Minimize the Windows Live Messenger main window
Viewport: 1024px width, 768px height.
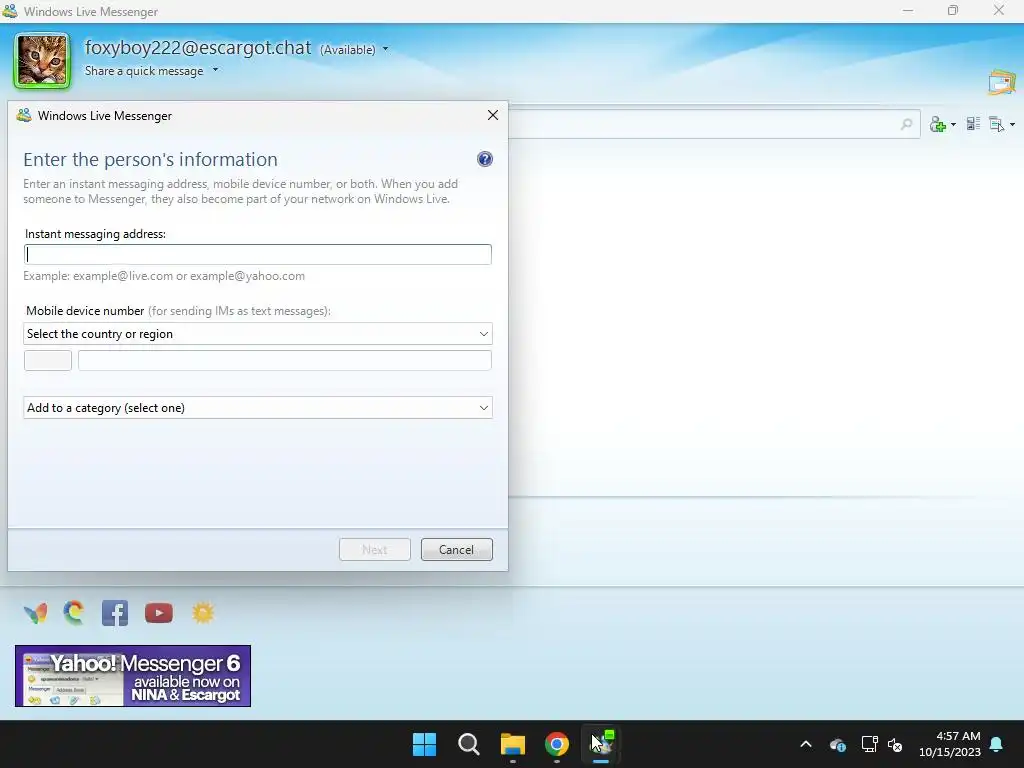[908, 10]
